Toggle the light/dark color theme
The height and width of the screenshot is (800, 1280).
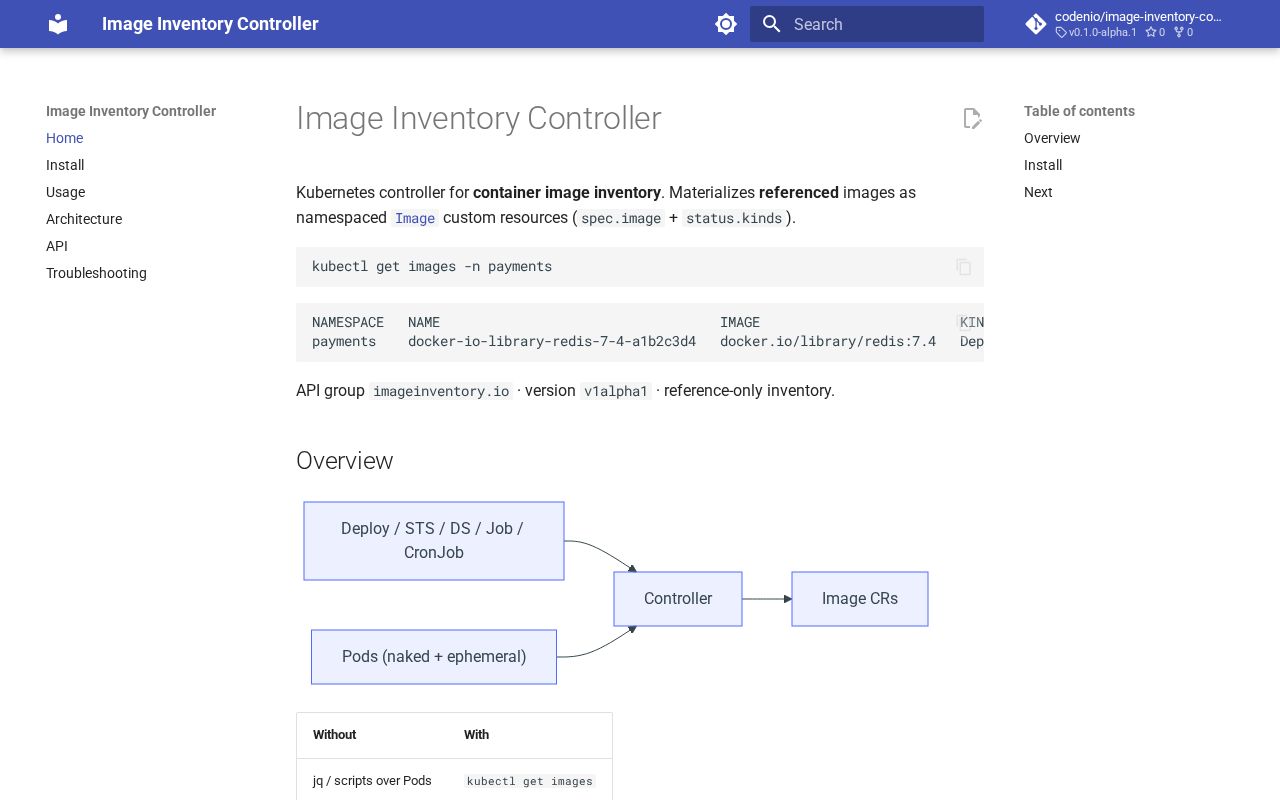[x=726, y=24]
